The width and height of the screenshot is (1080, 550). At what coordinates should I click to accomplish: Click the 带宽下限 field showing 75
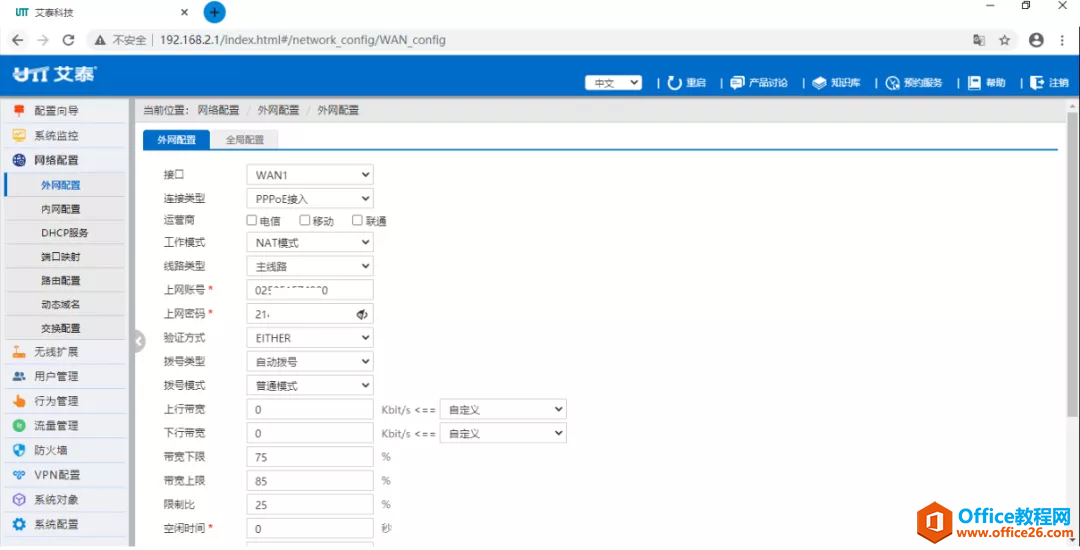(x=310, y=457)
